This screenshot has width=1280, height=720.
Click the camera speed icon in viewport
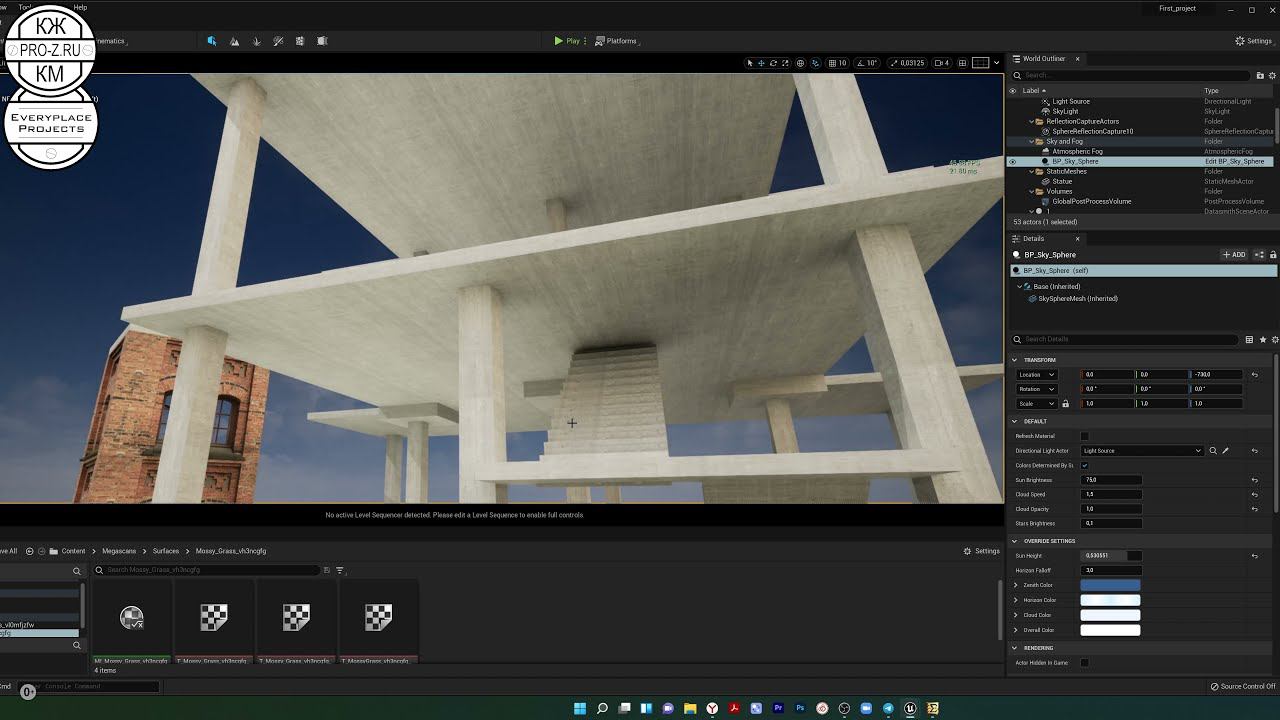(x=941, y=63)
